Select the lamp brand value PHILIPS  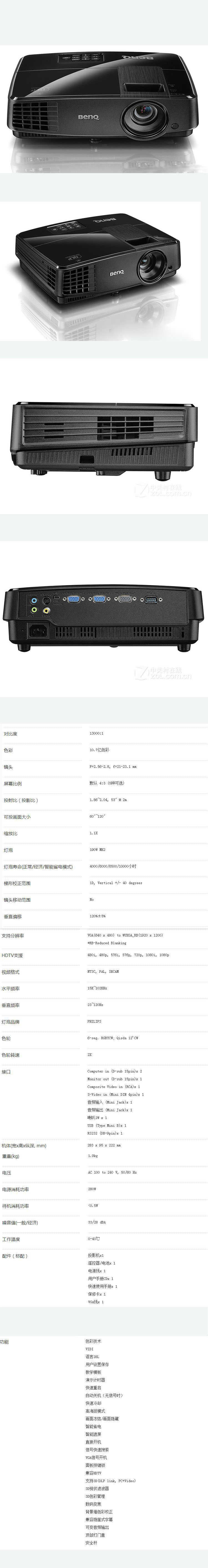(x=94, y=1022)
